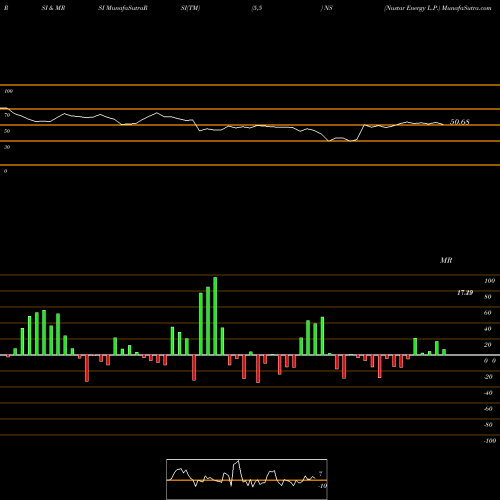Click the RSI axis label 30
The width and height of the screenshot is (500, 500).
[7, 147]
